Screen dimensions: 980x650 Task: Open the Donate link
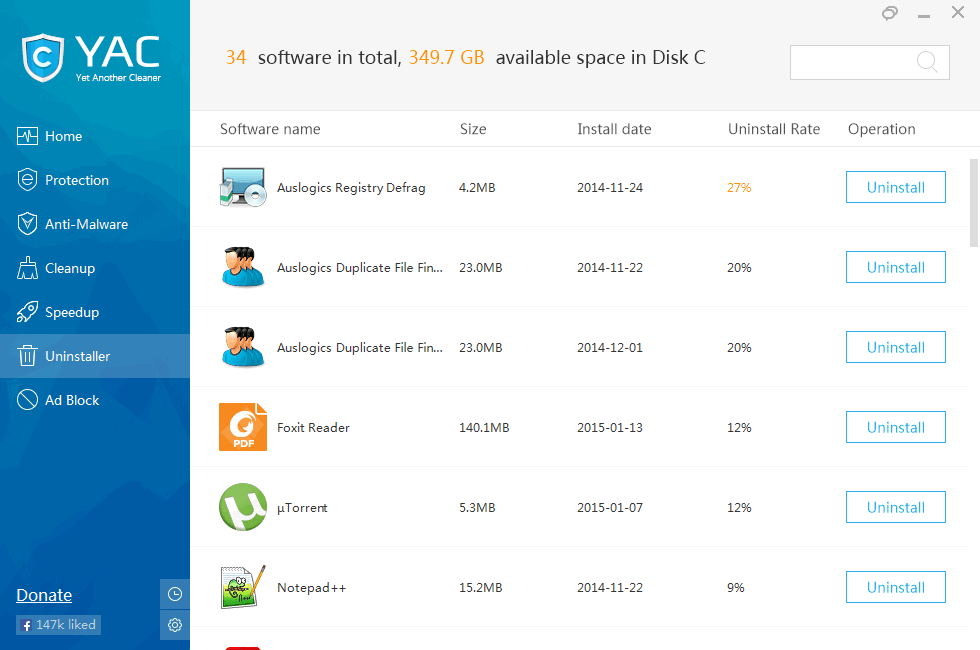coord(44,595)
